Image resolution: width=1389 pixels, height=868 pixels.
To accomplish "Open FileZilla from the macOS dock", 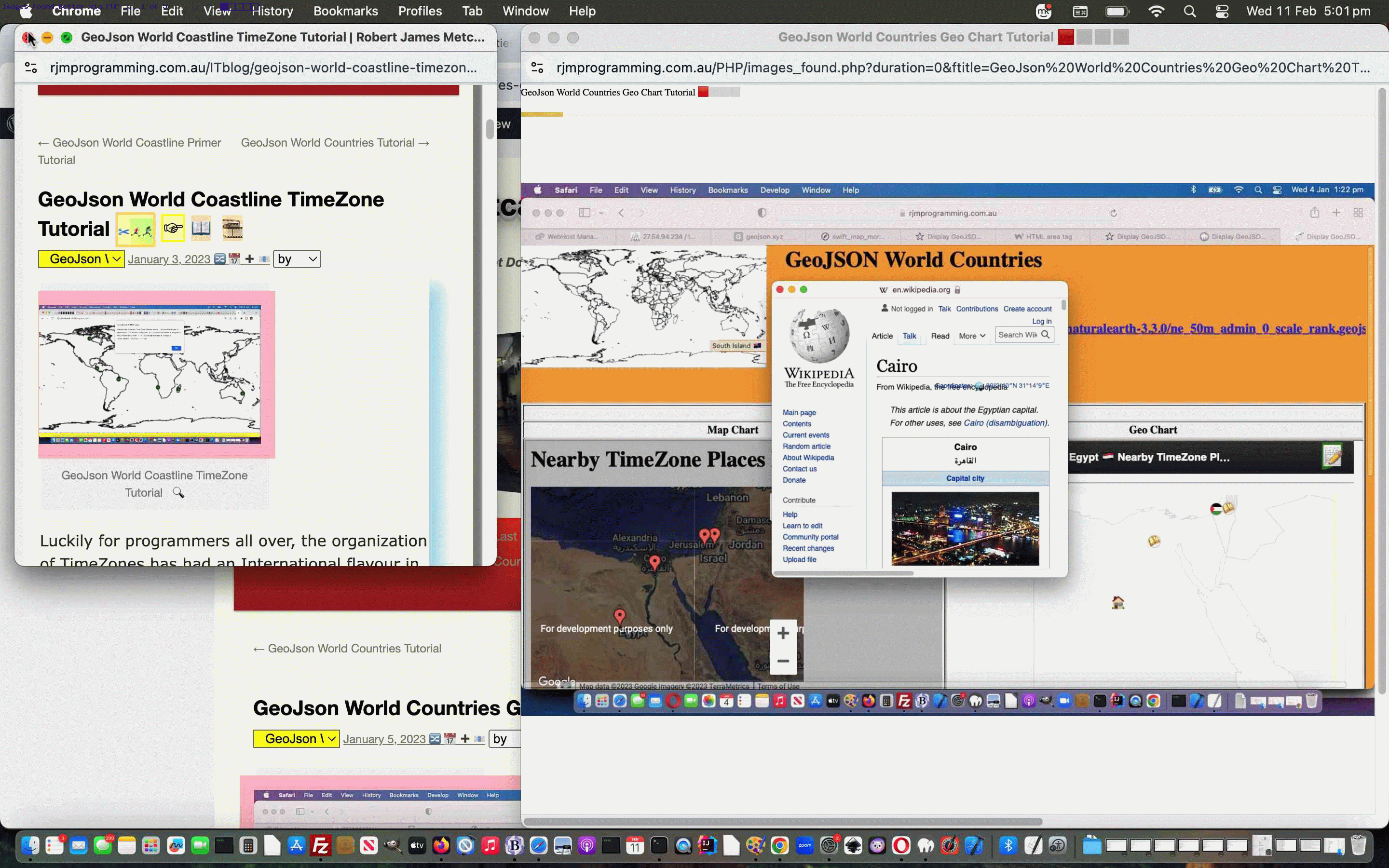I will [x=320, y=846].
